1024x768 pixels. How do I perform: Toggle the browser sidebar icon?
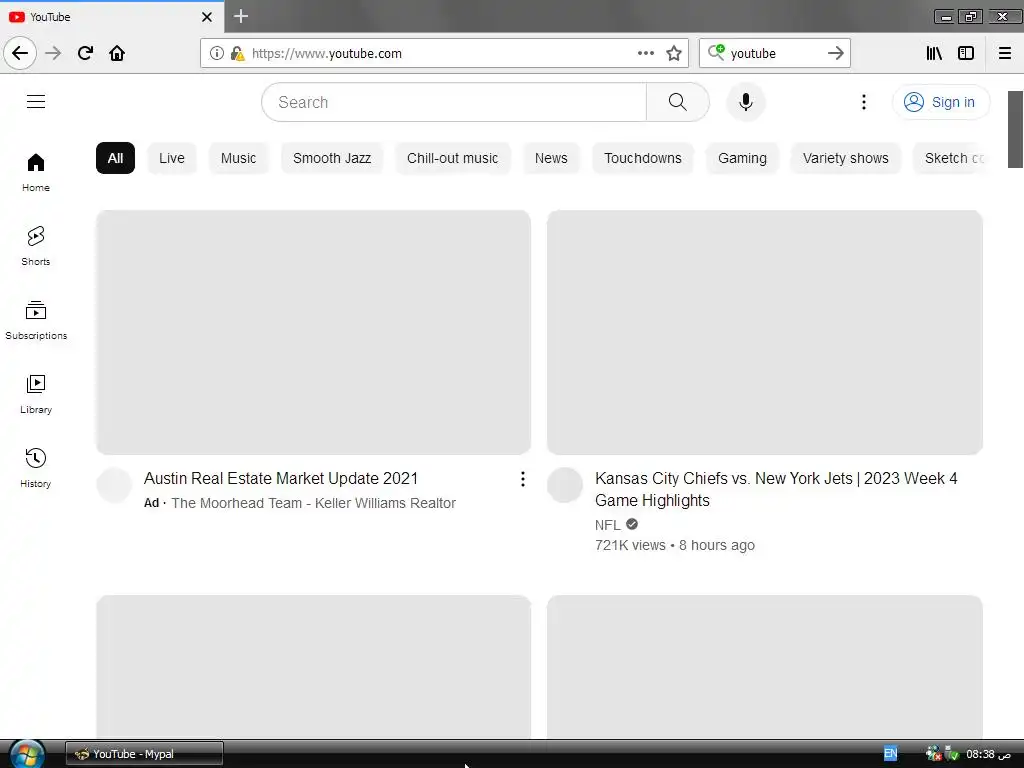coord(966,53)
